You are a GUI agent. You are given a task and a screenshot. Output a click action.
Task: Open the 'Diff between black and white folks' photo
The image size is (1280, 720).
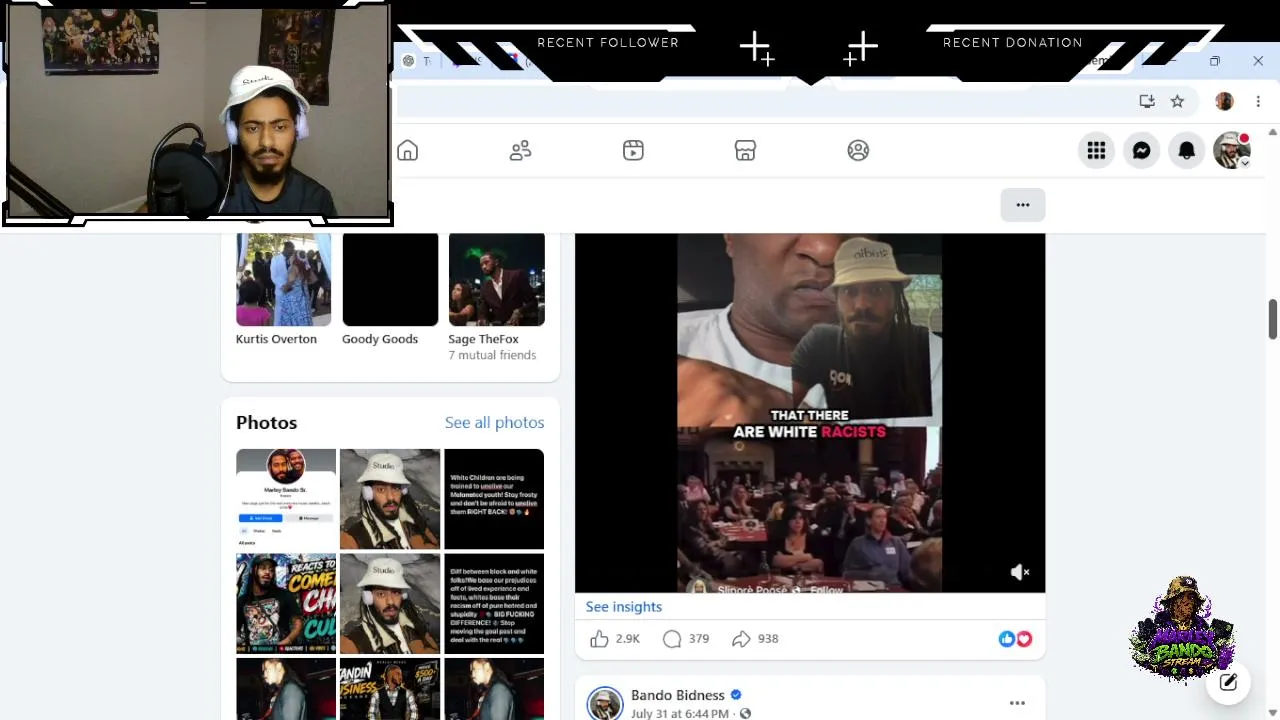tap(494, 603)
